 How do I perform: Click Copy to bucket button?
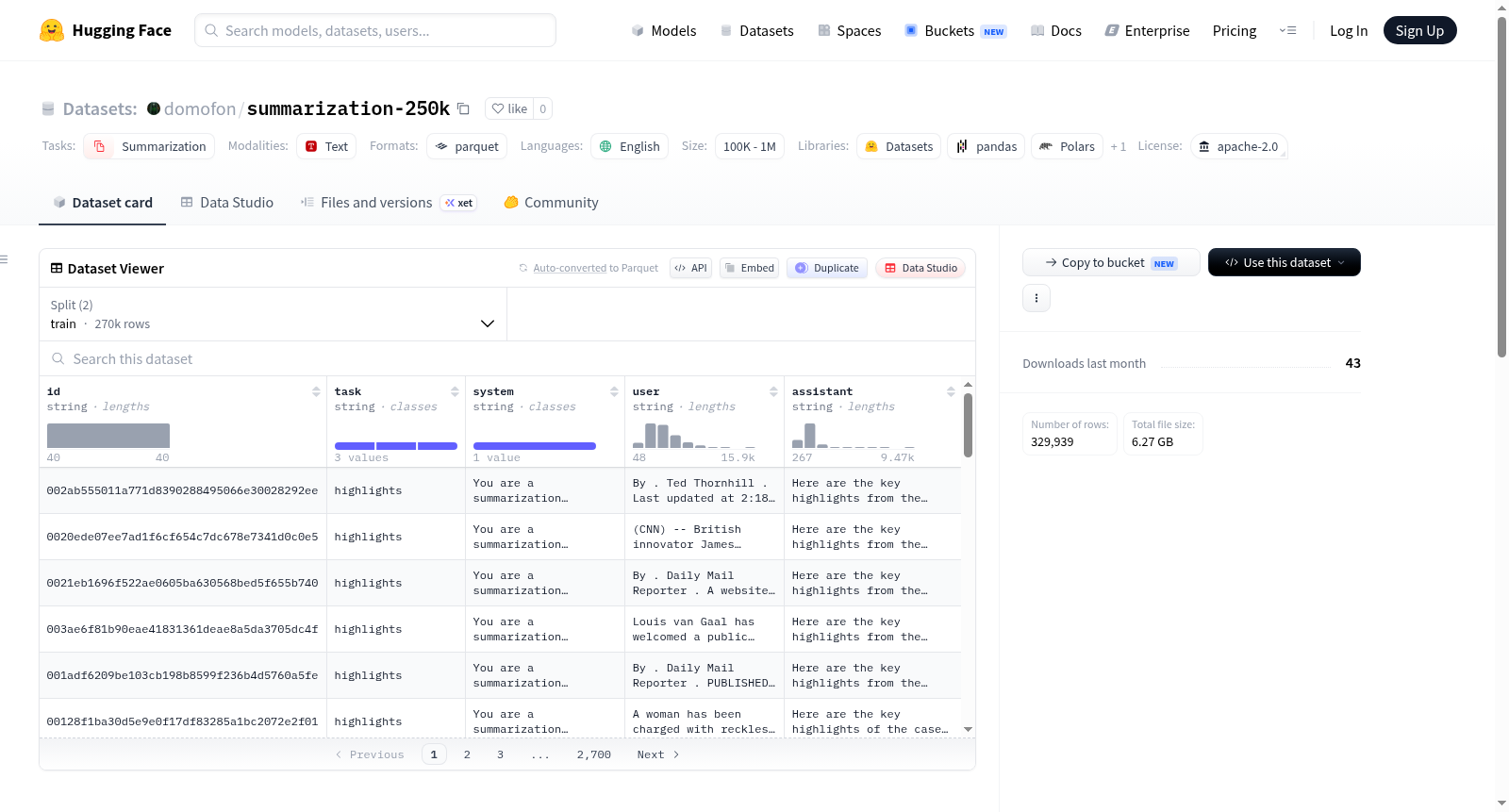[1111, 262]
